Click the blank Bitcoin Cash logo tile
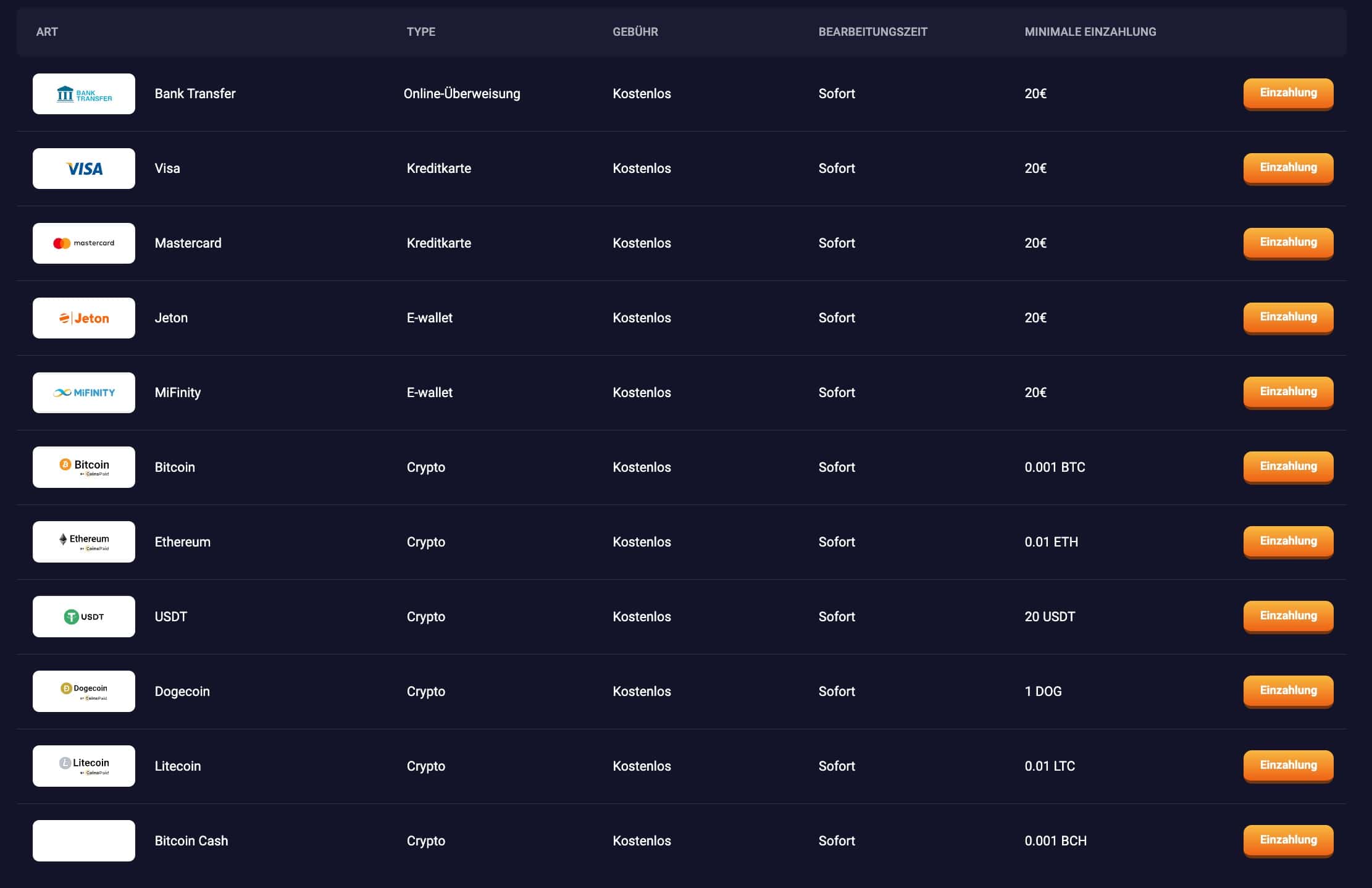This screenshot has width=1372, height=888. pyautogui.click(x=84, y=840)
